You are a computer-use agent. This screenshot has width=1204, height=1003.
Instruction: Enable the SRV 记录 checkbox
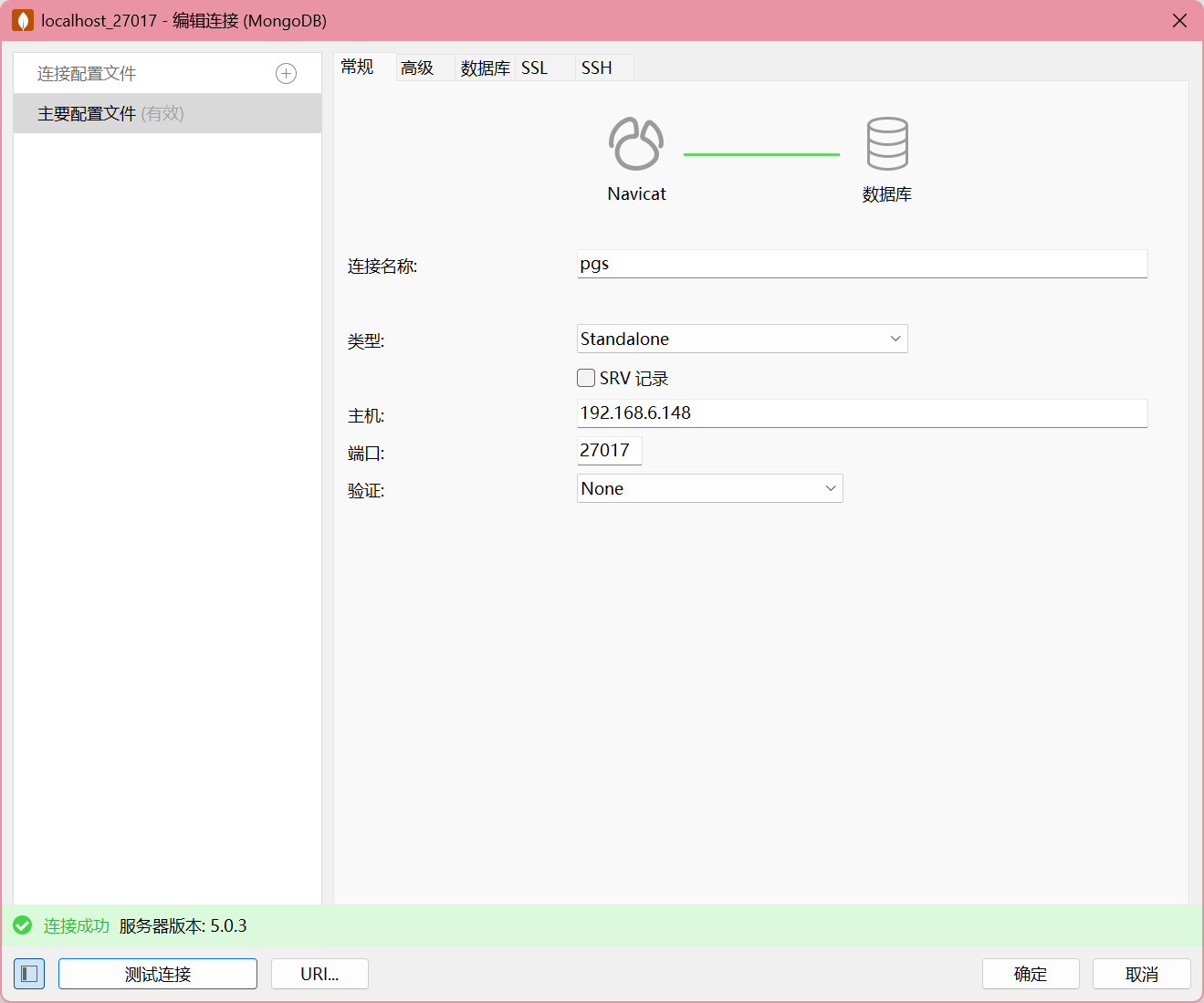point(586,378)
